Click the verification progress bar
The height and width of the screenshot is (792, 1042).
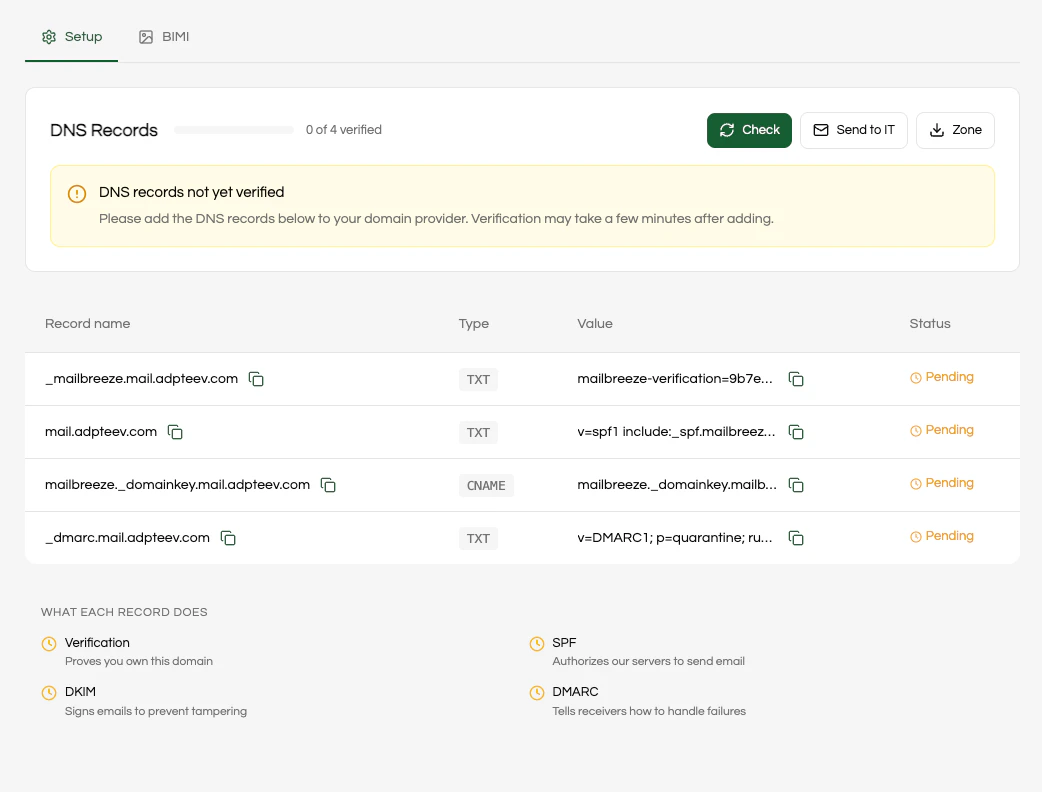(x=234, y=130)
